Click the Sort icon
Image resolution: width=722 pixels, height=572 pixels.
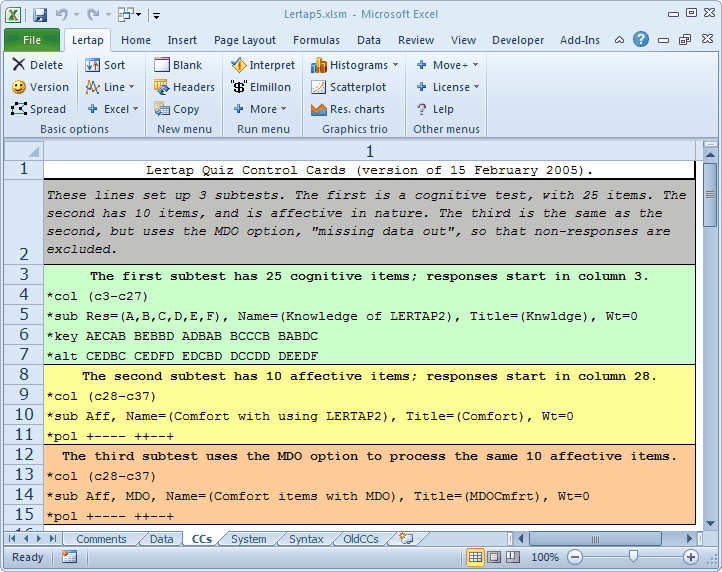tap(93, 65)
